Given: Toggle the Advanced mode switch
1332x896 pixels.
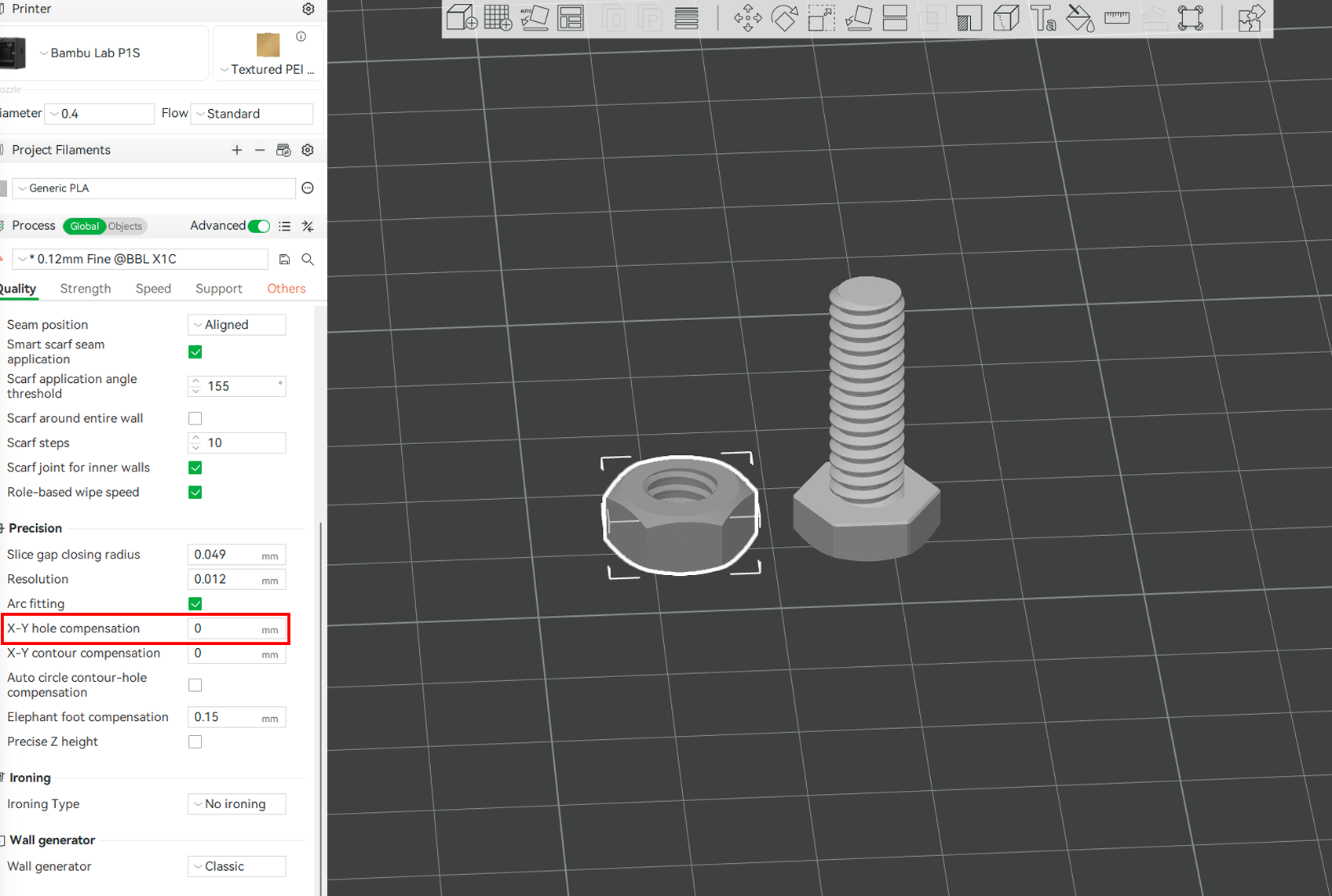Looking at the screenshot, I should click(259, 226).
